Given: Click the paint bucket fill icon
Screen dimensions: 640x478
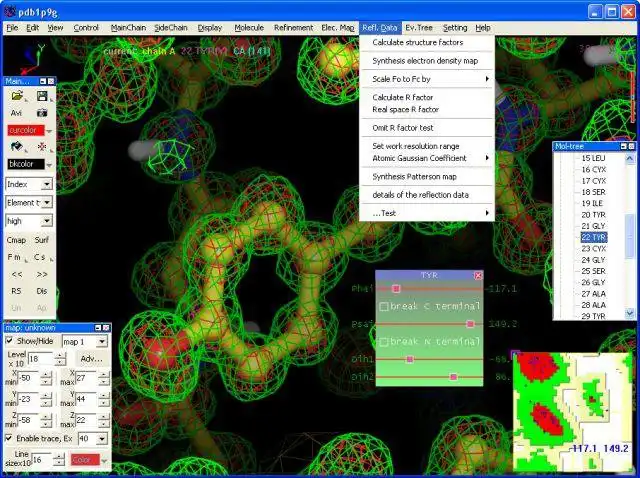Looking at the screenshot, I should (x=17, y=147).
